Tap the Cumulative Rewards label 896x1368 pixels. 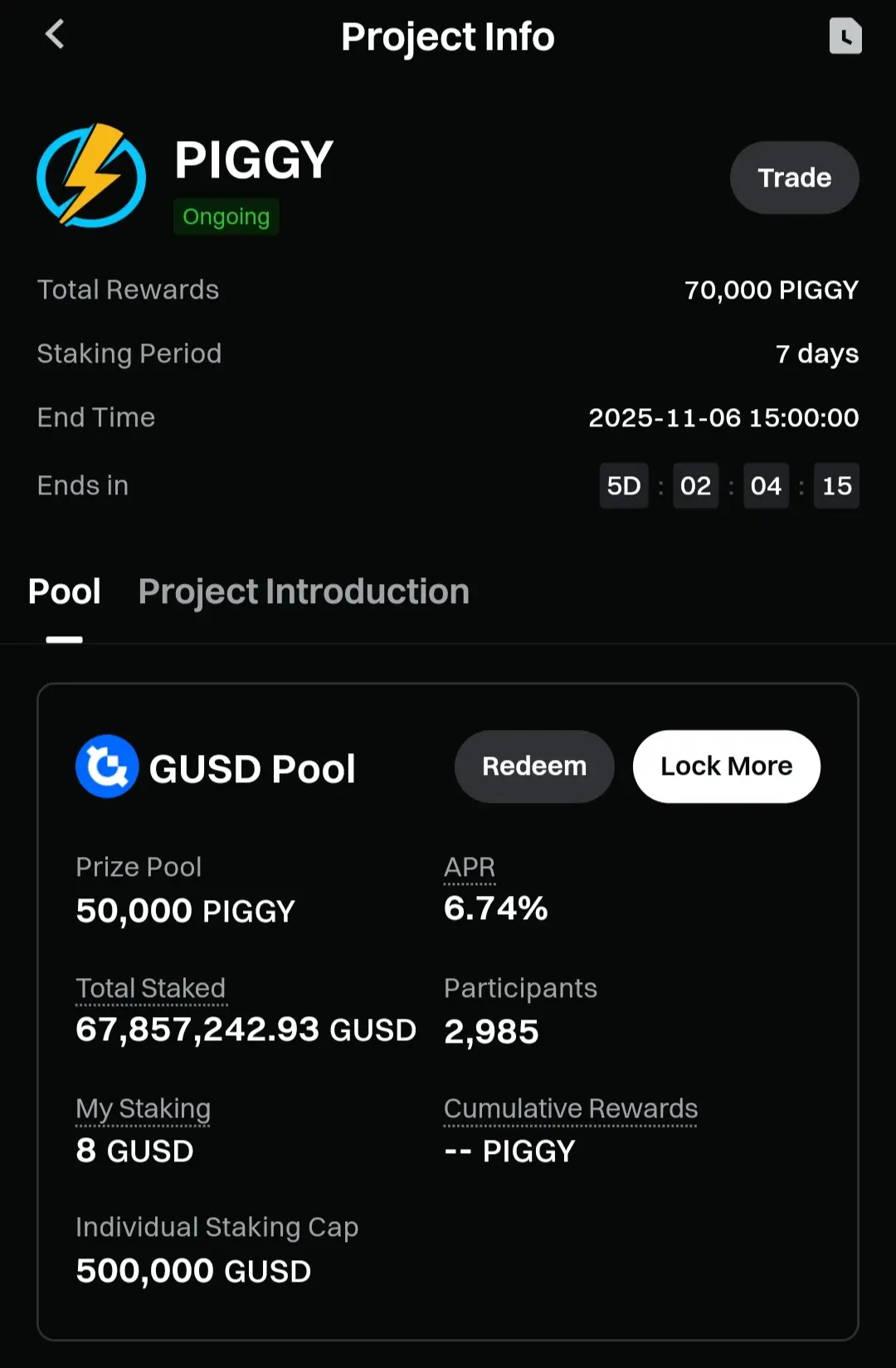tap(571, 1109)
